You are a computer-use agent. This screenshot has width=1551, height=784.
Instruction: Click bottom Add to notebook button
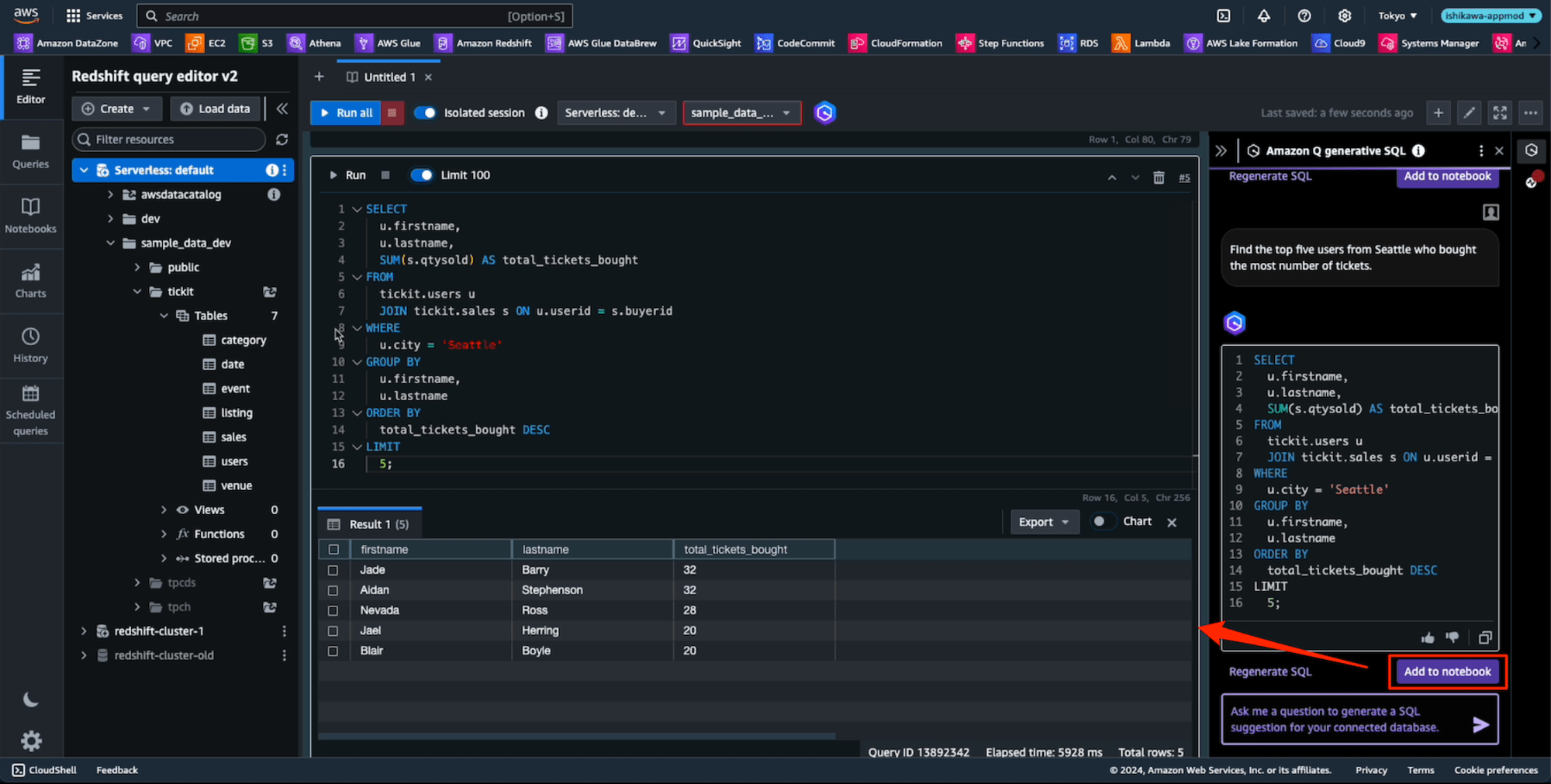[x=1447, y=672]
